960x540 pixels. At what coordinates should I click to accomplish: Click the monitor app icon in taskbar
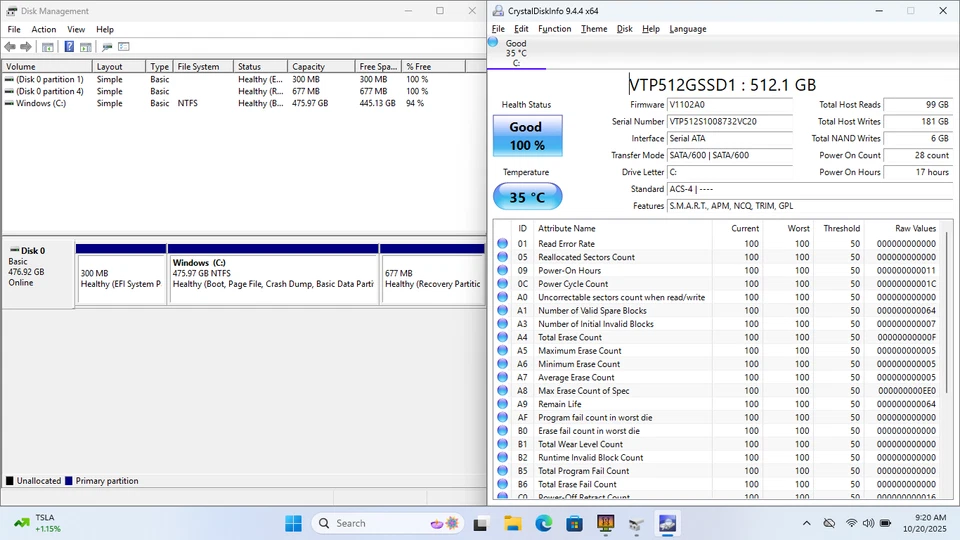(x=606, y=523)
